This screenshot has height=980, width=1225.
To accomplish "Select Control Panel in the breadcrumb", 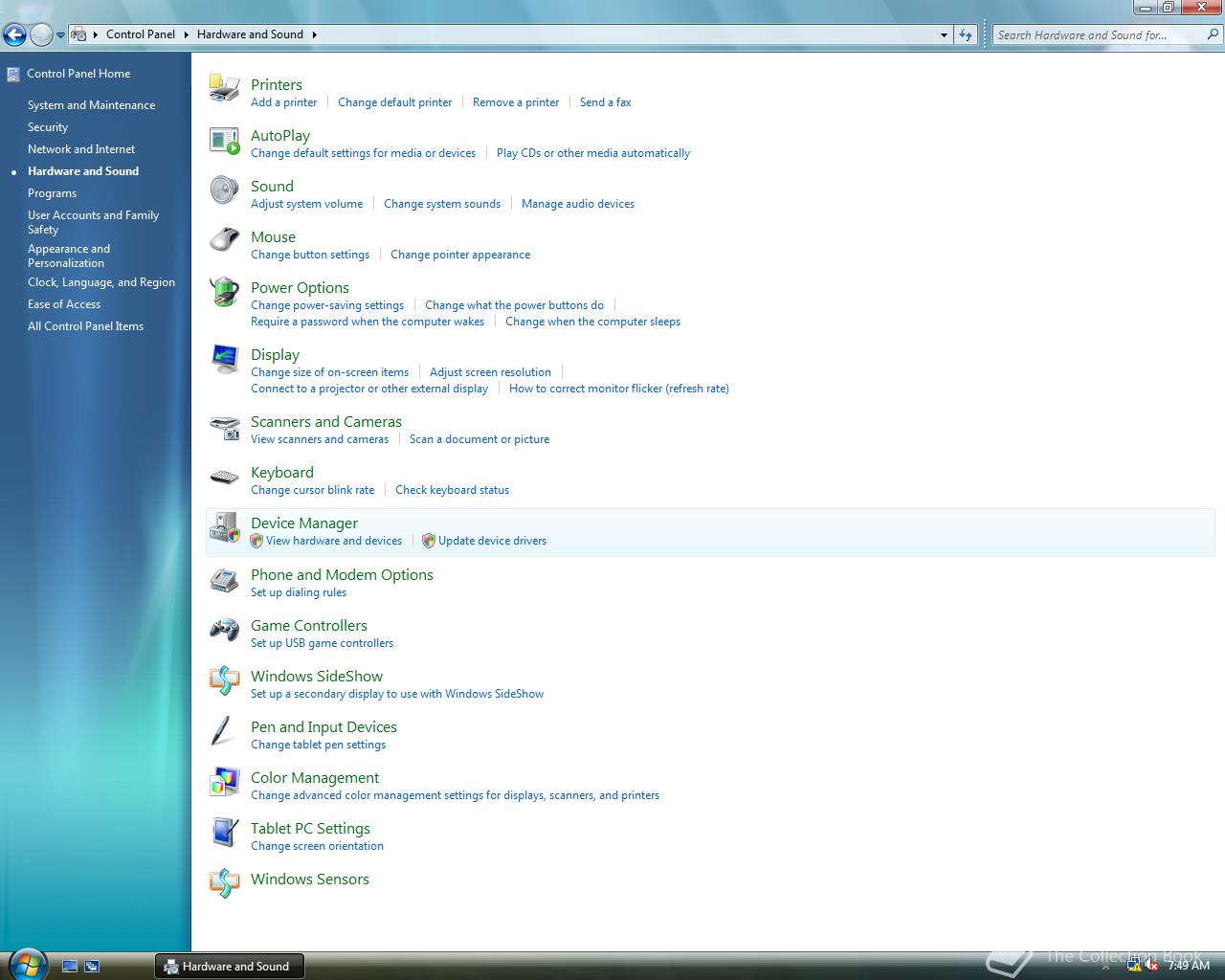I will coord(141,34).
